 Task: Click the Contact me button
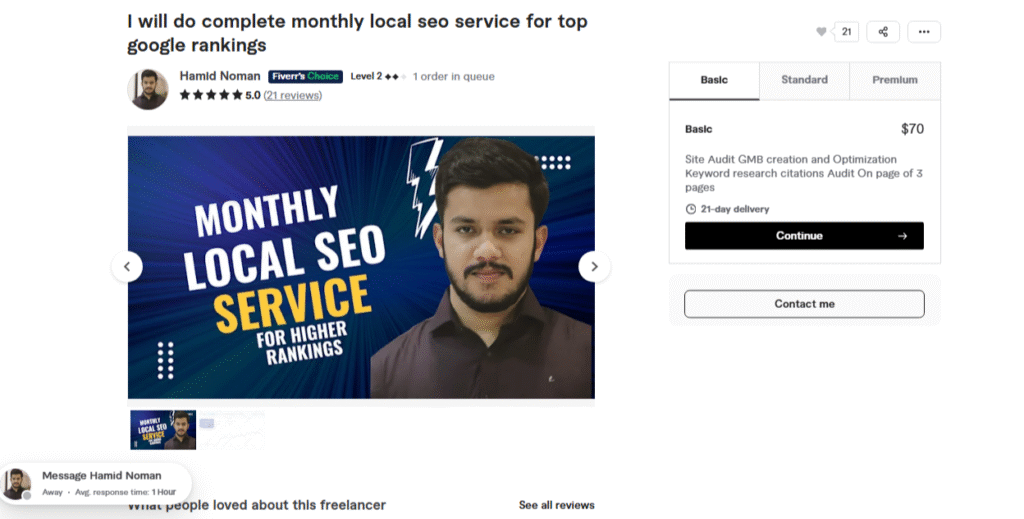pyautogui.click(x=804, y=304)
